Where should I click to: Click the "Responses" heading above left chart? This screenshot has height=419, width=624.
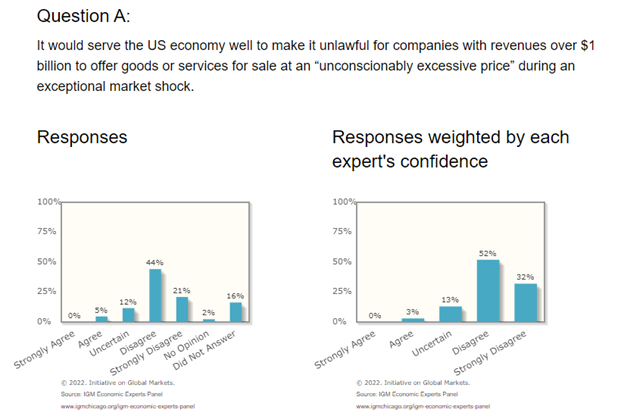pyautogui.click(x=81, y=137)
